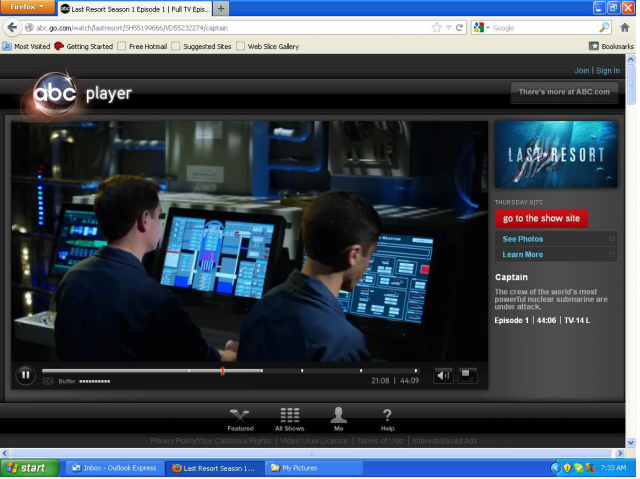Open the Web Slice Gallery bookmark

click(x=269, y=47)
